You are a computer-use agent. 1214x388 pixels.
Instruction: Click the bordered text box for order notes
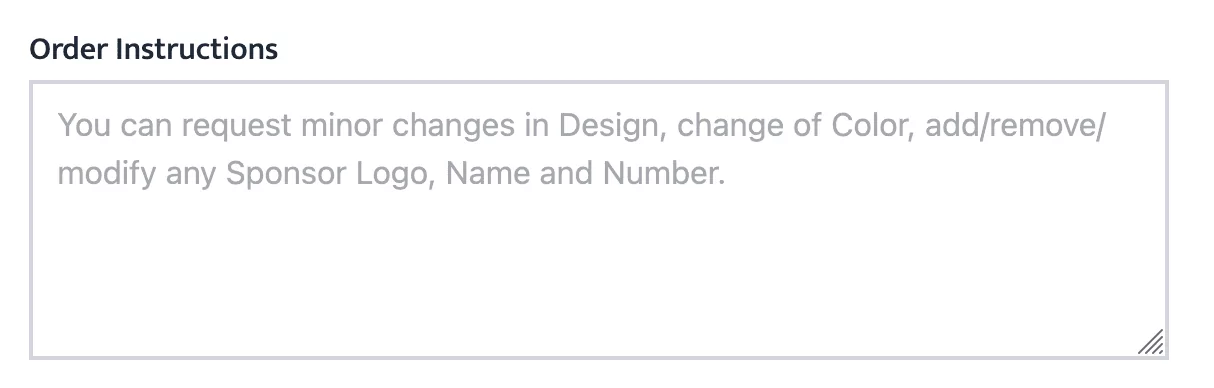pyautogui.click(x=599, y=220)
